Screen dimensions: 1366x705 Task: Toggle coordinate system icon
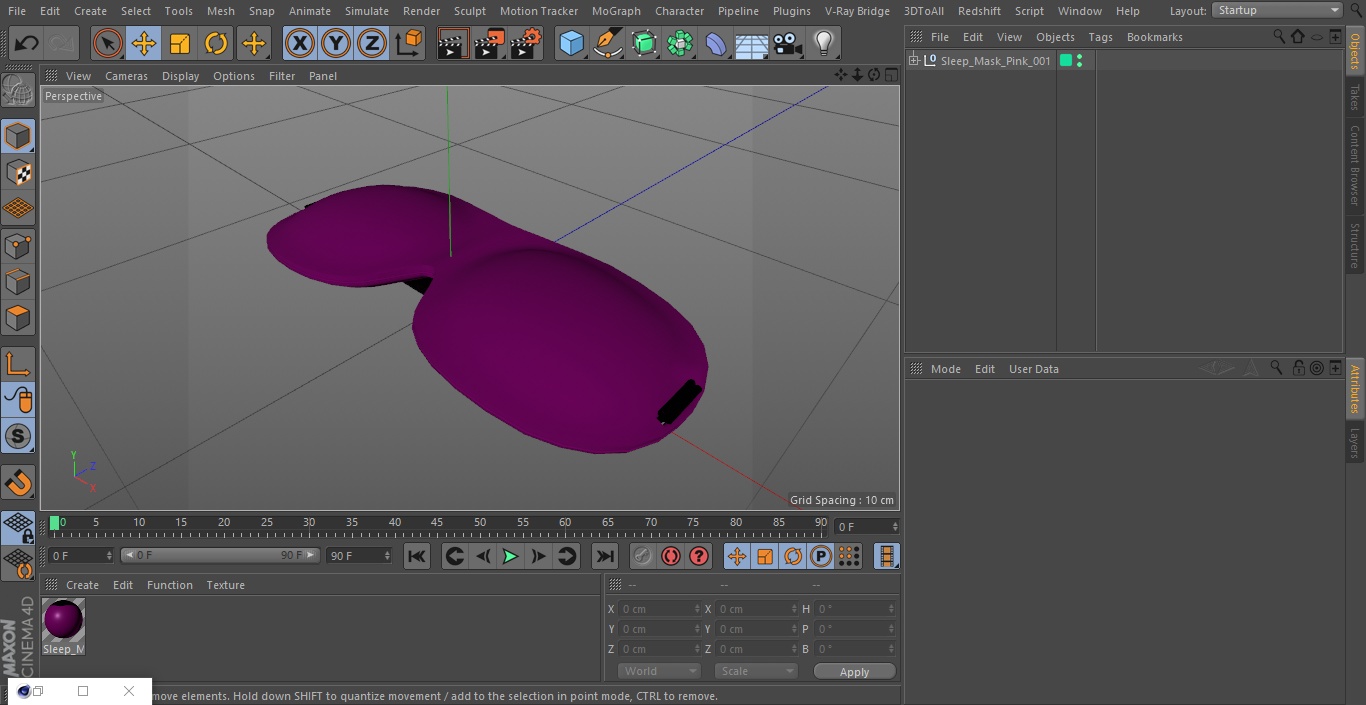(x=409, y=43)
